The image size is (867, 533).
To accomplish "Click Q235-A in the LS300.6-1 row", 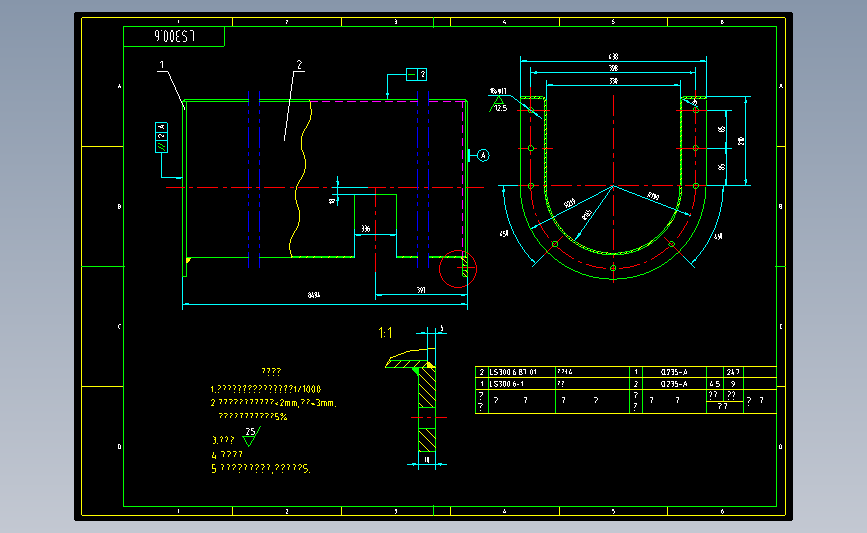I will (674, 384).
